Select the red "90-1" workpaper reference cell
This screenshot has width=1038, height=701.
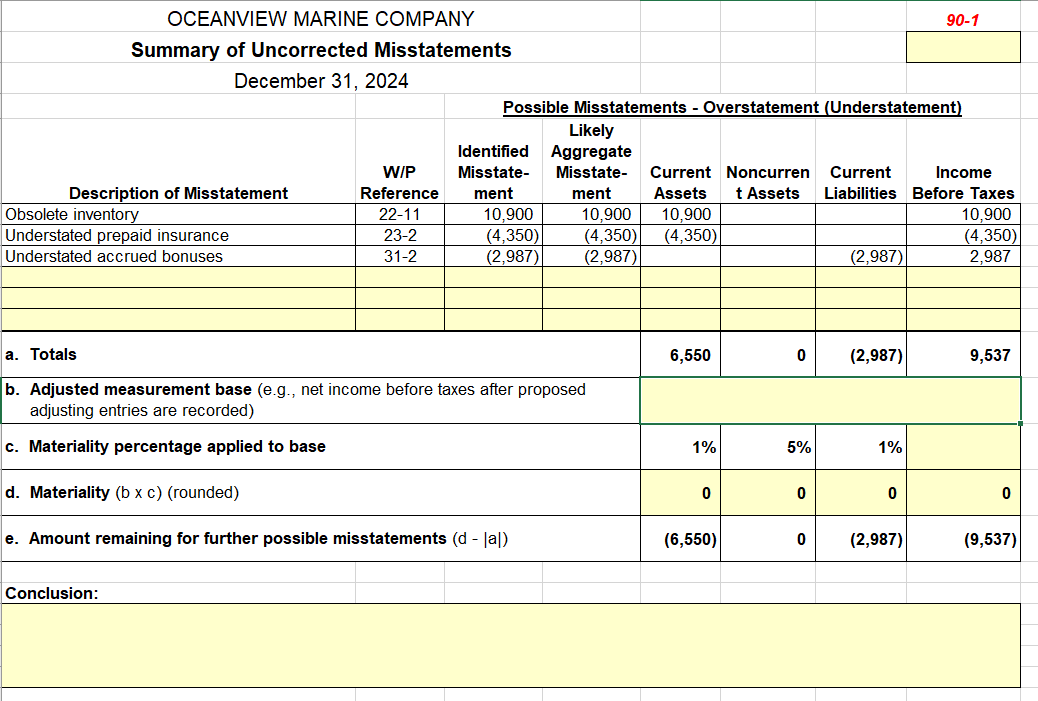tap(961, 17)
